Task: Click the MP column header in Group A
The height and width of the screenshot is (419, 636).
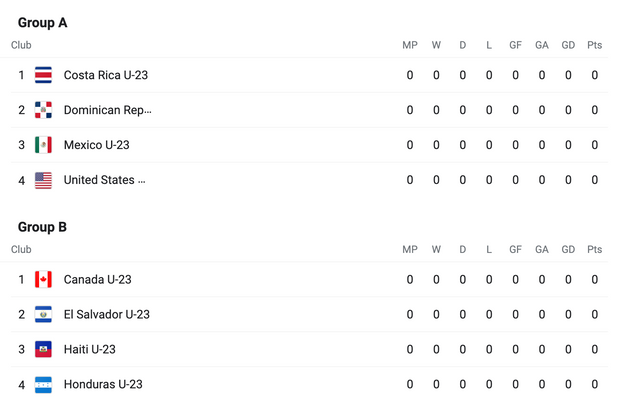Action: click(410, 45)
